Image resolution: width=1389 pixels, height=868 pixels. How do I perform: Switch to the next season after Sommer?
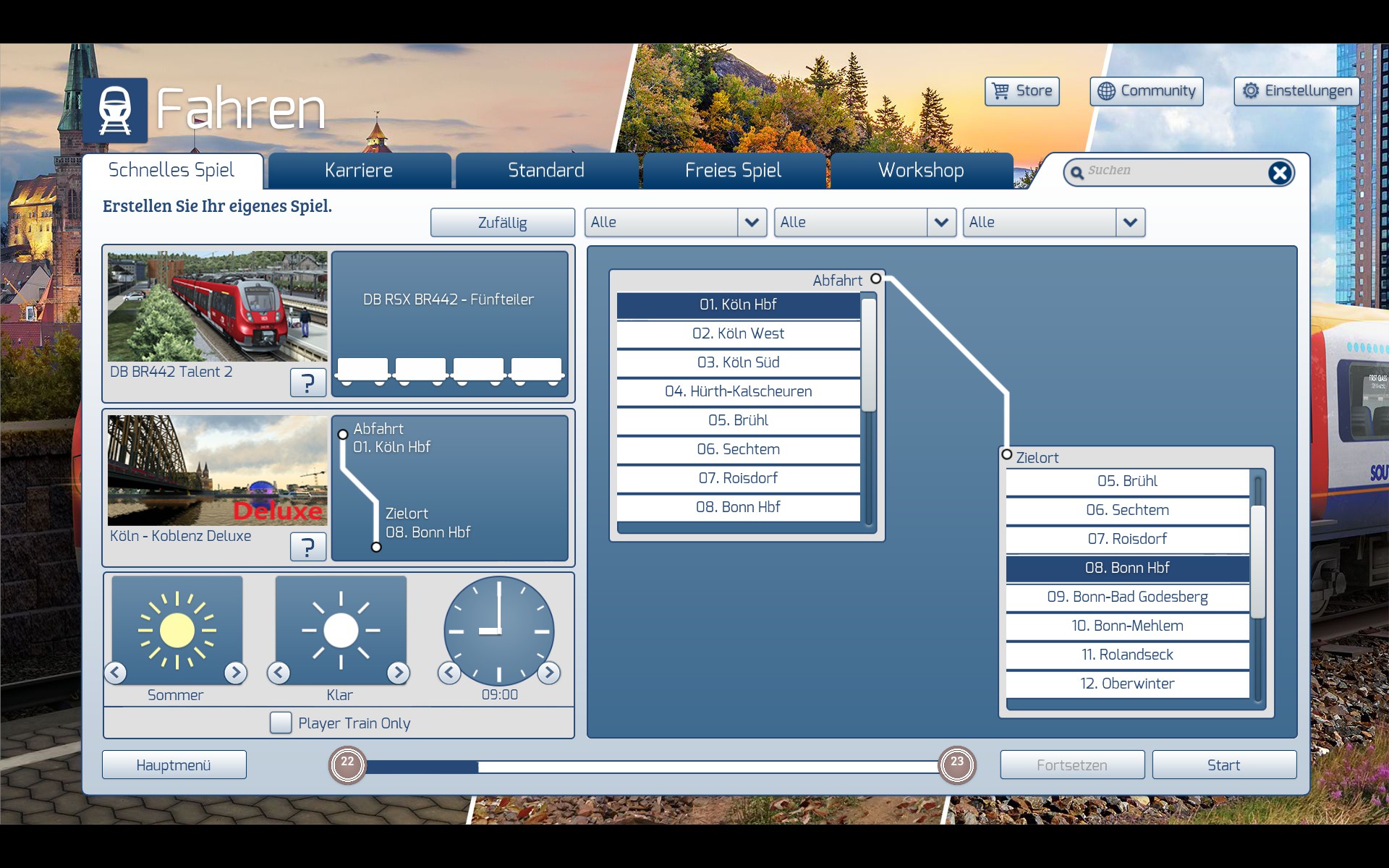235,673
